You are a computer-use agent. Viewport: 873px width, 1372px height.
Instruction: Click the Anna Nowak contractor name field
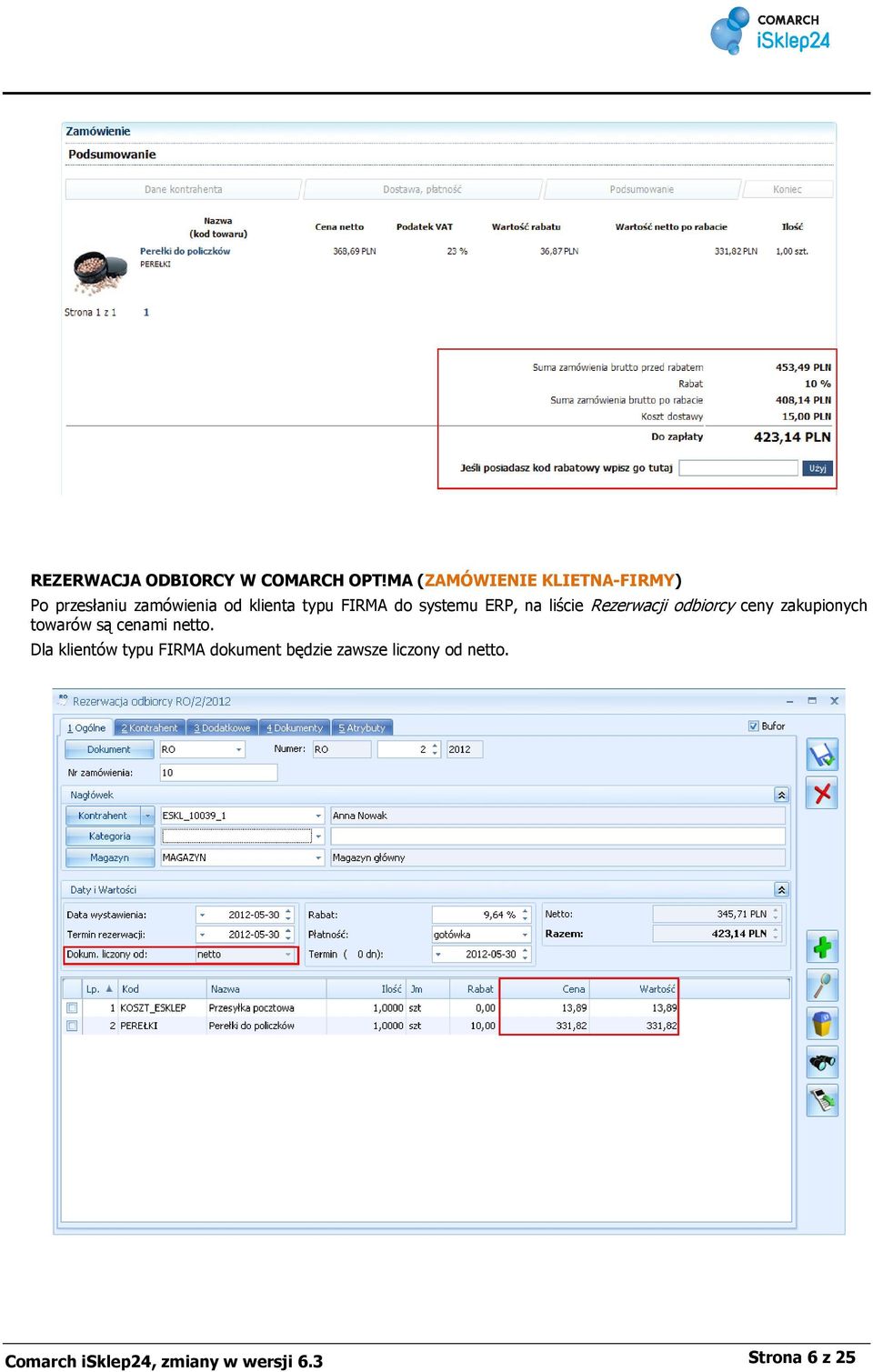[x=557, y=816]
